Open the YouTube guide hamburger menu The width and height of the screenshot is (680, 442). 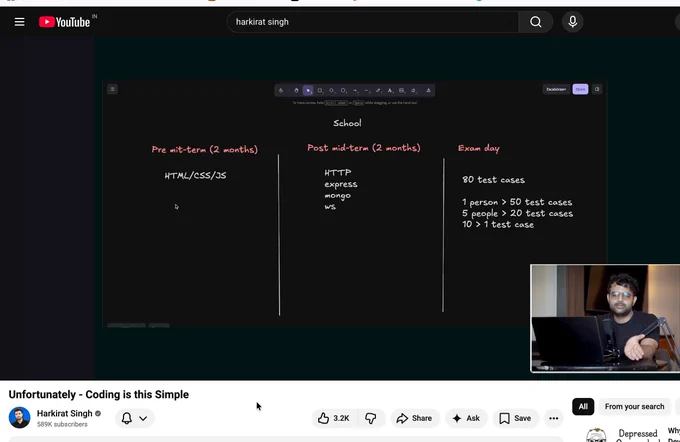click(20, 22)
